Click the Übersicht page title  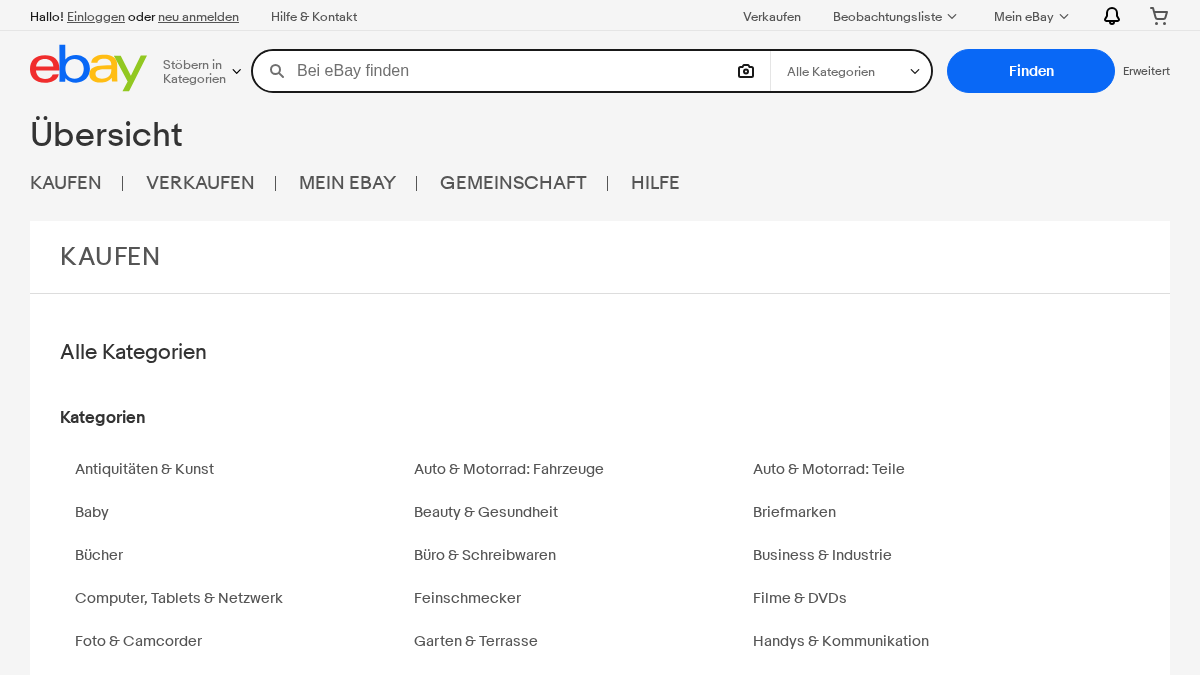[x=106, y=135]
